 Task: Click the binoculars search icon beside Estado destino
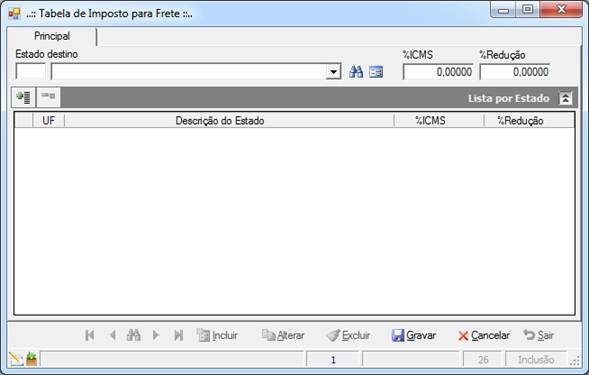(356, 72)
